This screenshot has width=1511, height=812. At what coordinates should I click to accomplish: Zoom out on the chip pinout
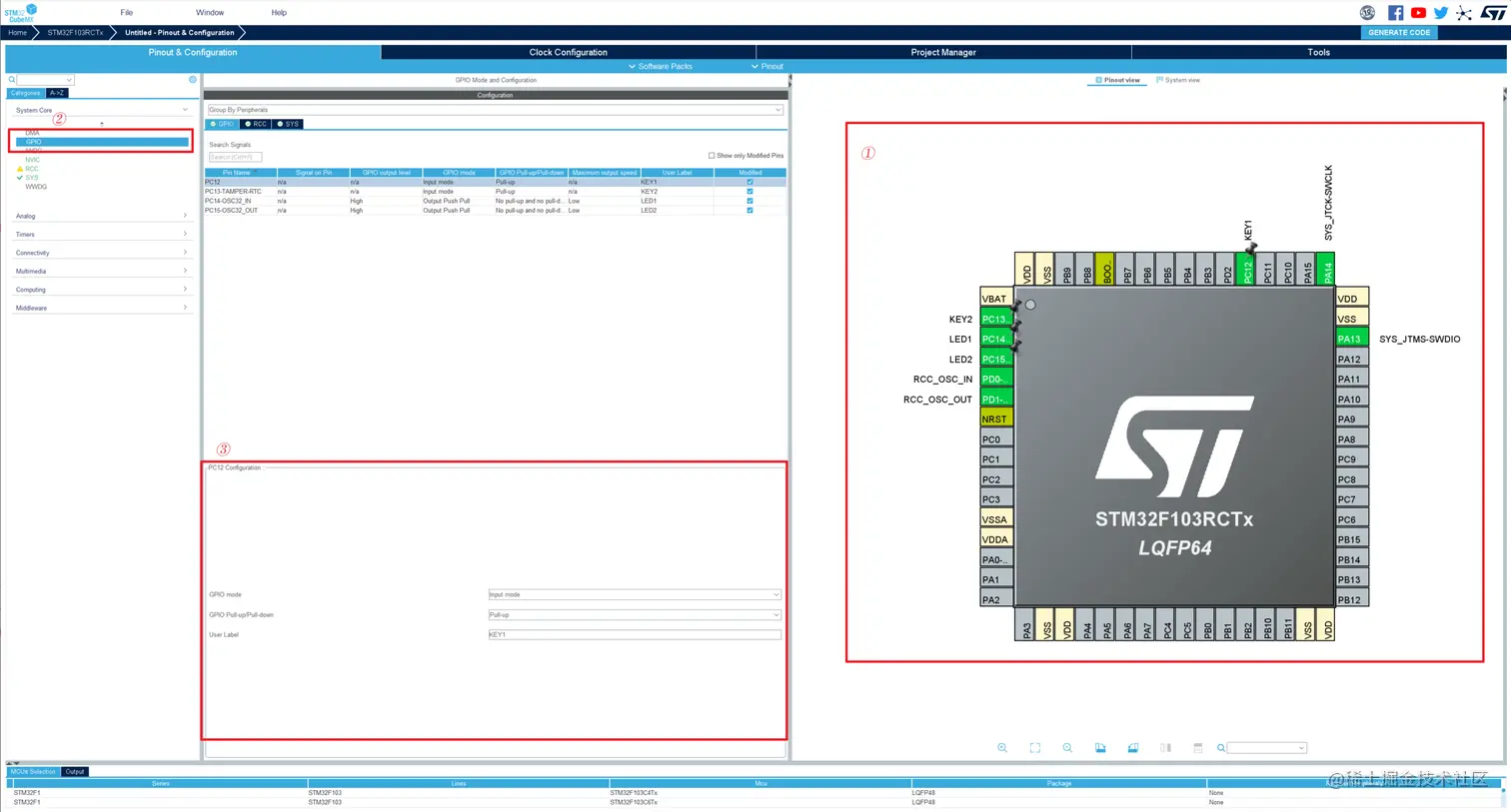point(1067,748)
